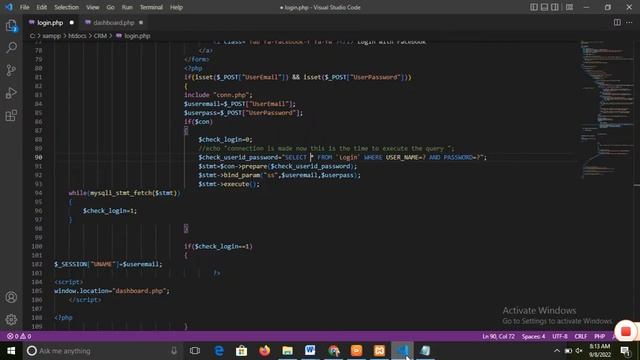The height and width of the screenshot is (360, 640).
Task: Click the Cortana microphone icon
Action: point(174,351)
